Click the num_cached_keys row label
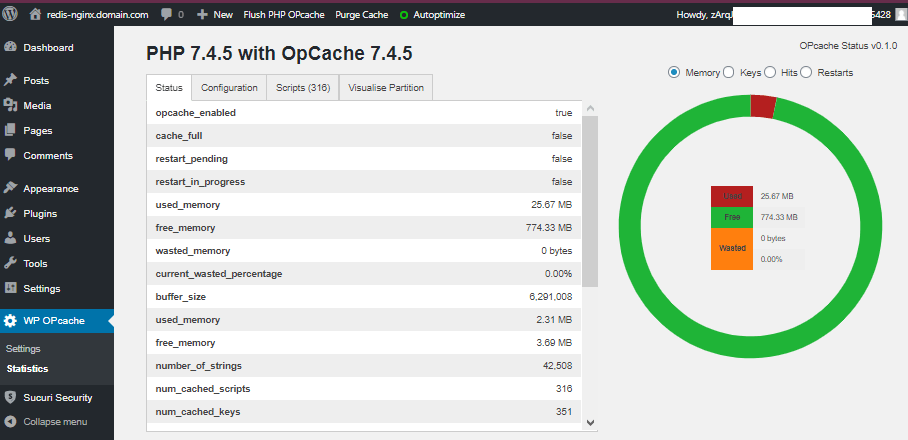 pyautogui.click(x=198, y=412)
